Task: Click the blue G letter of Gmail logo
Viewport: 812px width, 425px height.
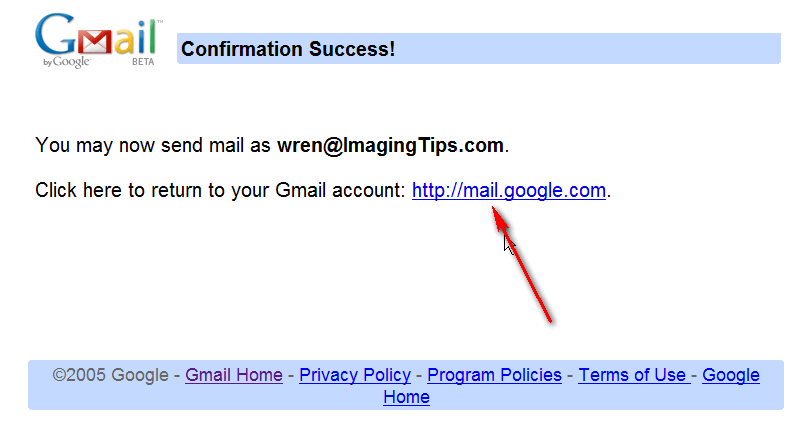Action: (x=56, y=34)
